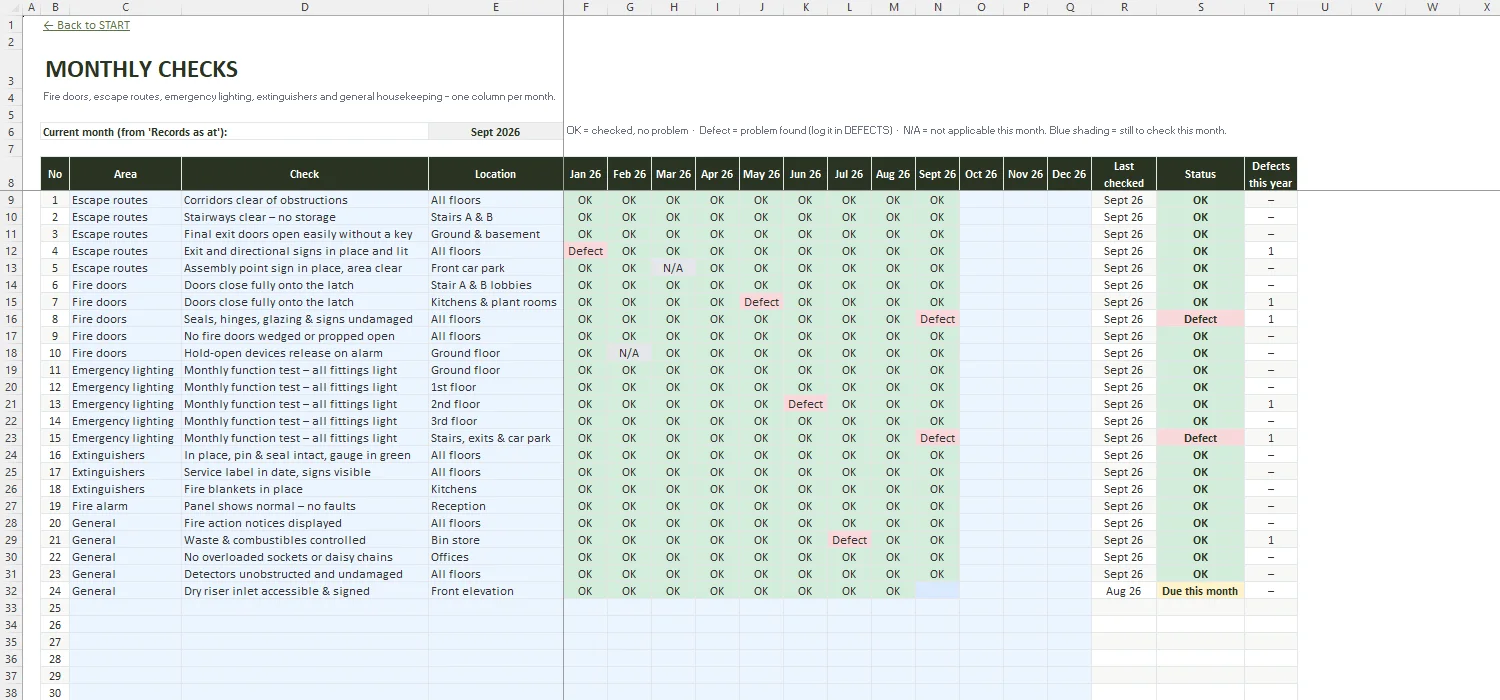
Task: Click the MONTHLY CHECKS title cell
Action: (142, 69)
